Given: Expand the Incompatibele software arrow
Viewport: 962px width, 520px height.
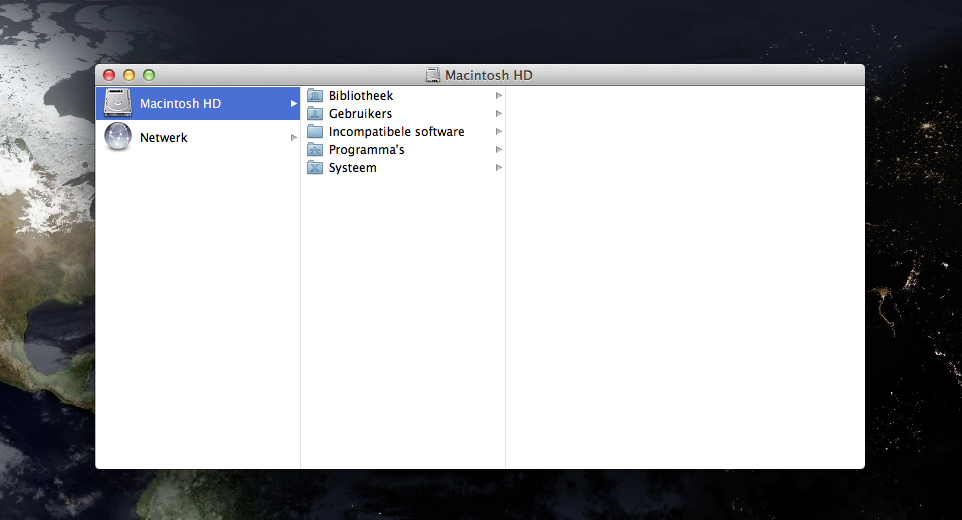Looking at the screenshot, I should 499,131.
